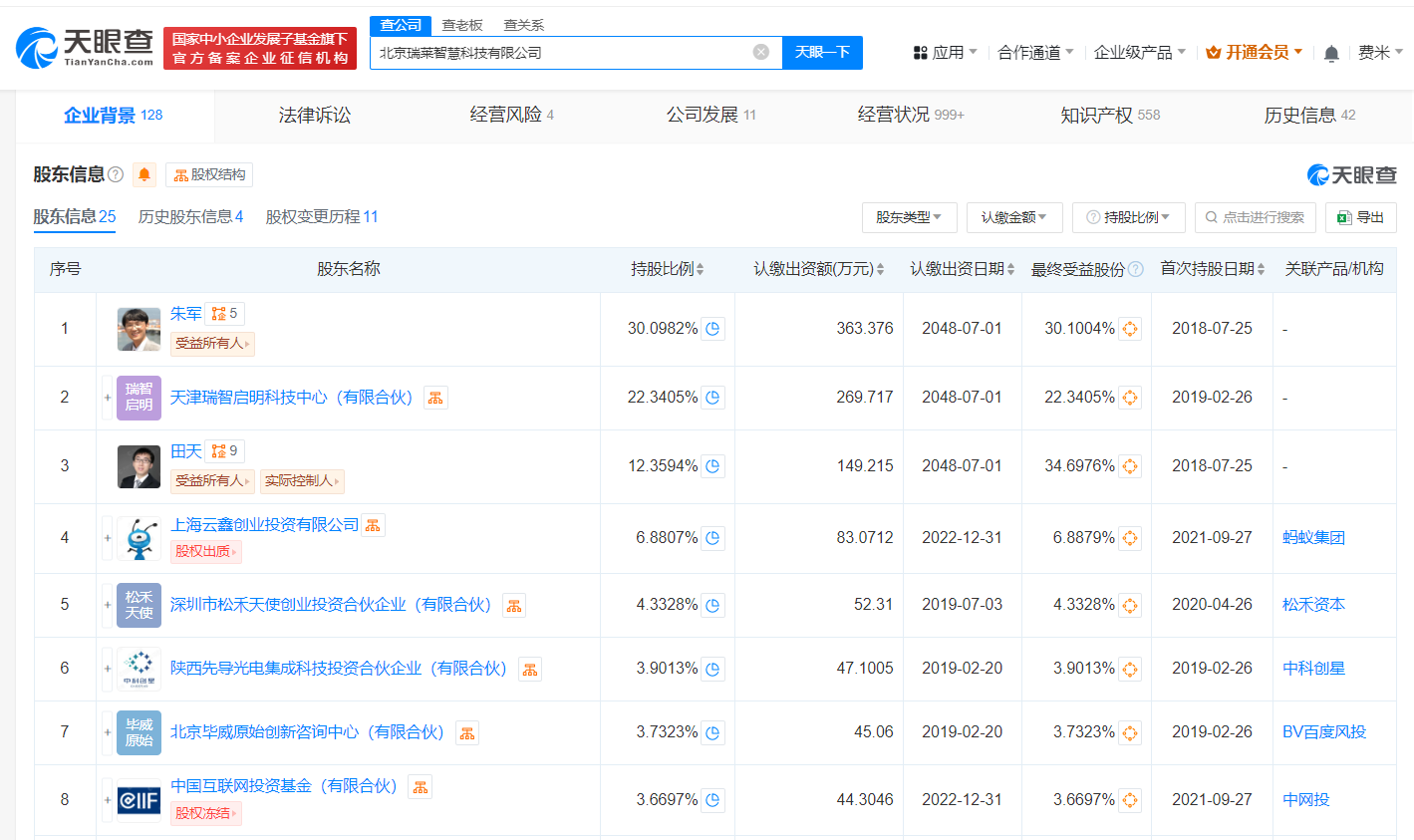
Task: Click the 点击进行搜索 search field
Action: (1255, 217)
